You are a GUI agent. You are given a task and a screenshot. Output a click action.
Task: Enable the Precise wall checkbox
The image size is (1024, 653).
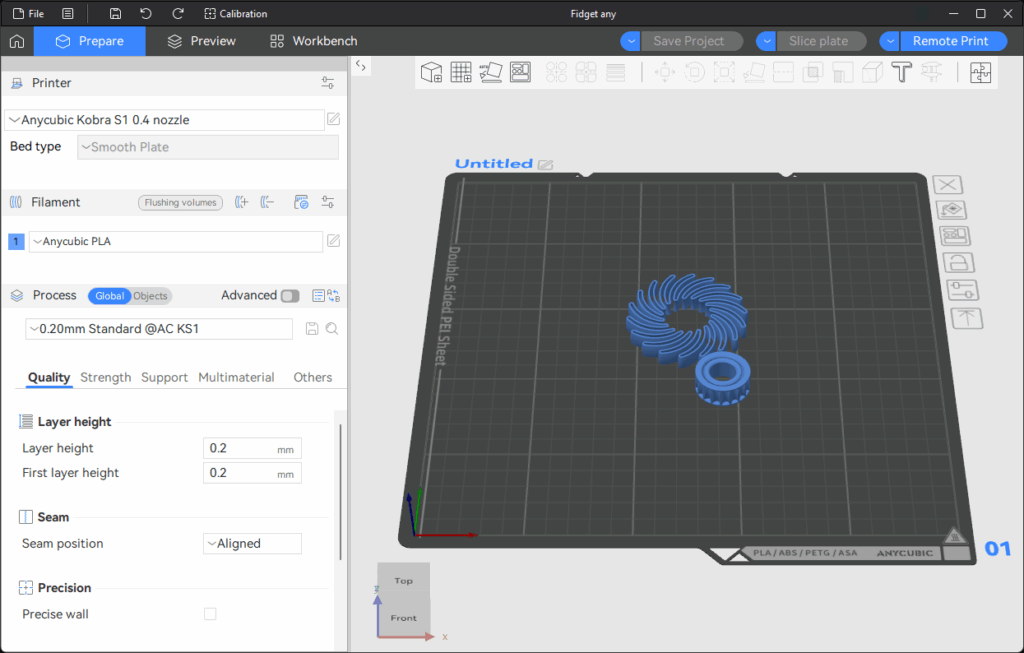coord(210,614)
